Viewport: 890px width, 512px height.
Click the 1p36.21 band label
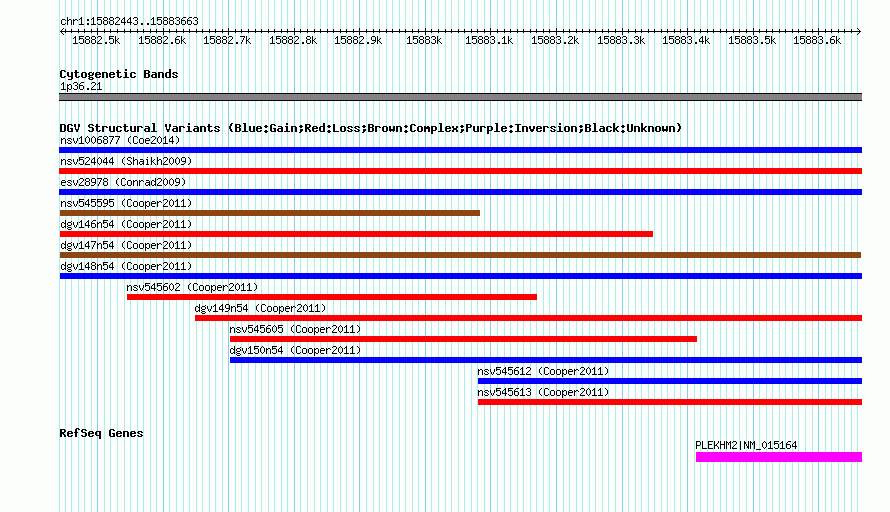pos(81,86)
